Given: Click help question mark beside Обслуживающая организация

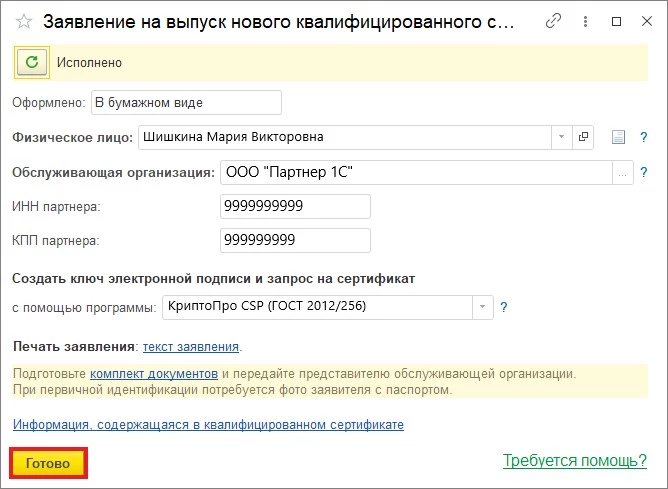Looking at the screenshot, I should point(644,172).
